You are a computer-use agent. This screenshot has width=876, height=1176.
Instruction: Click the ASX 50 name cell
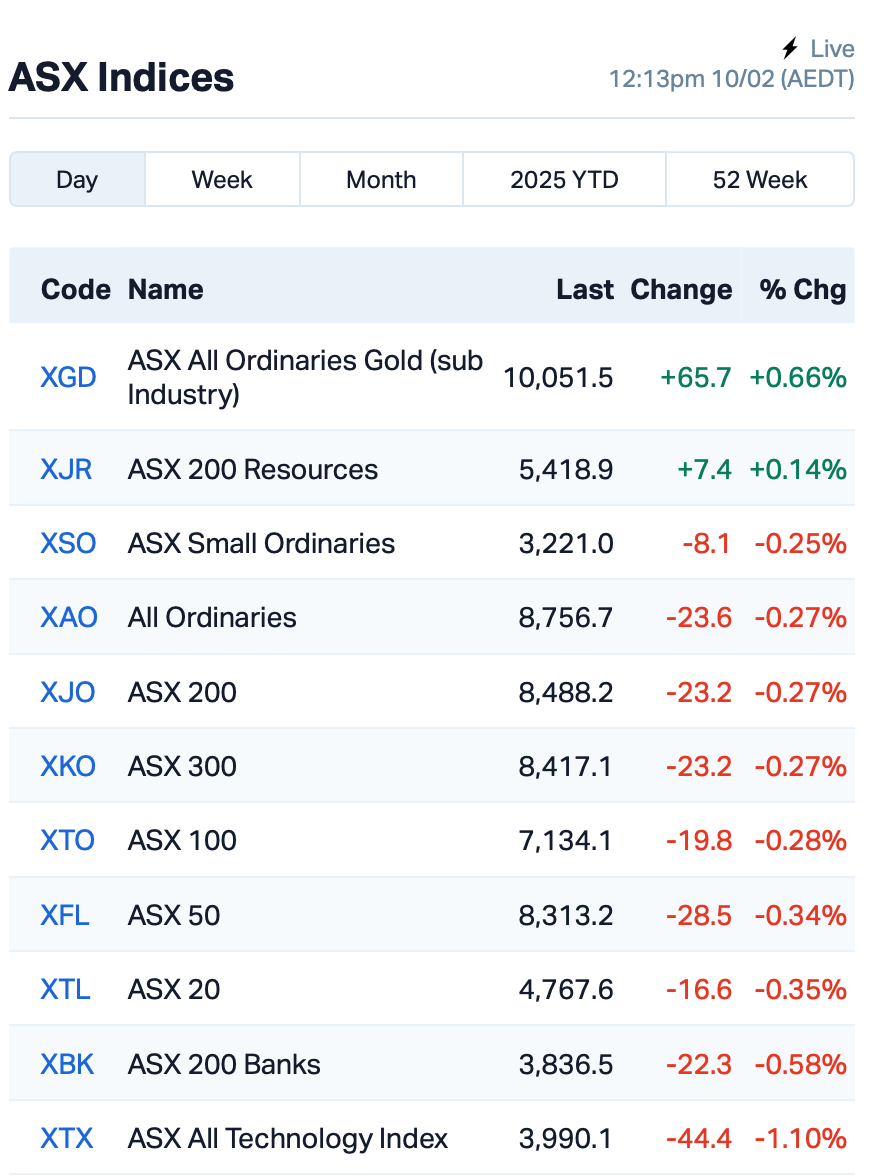[174, 915]
